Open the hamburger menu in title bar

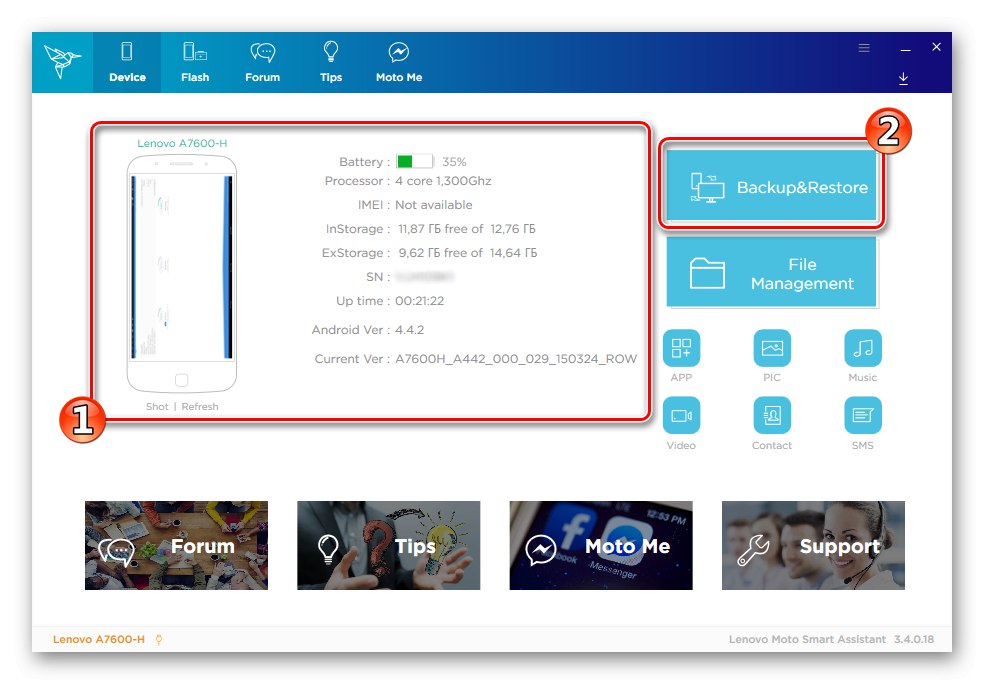(x=864, y=48)
